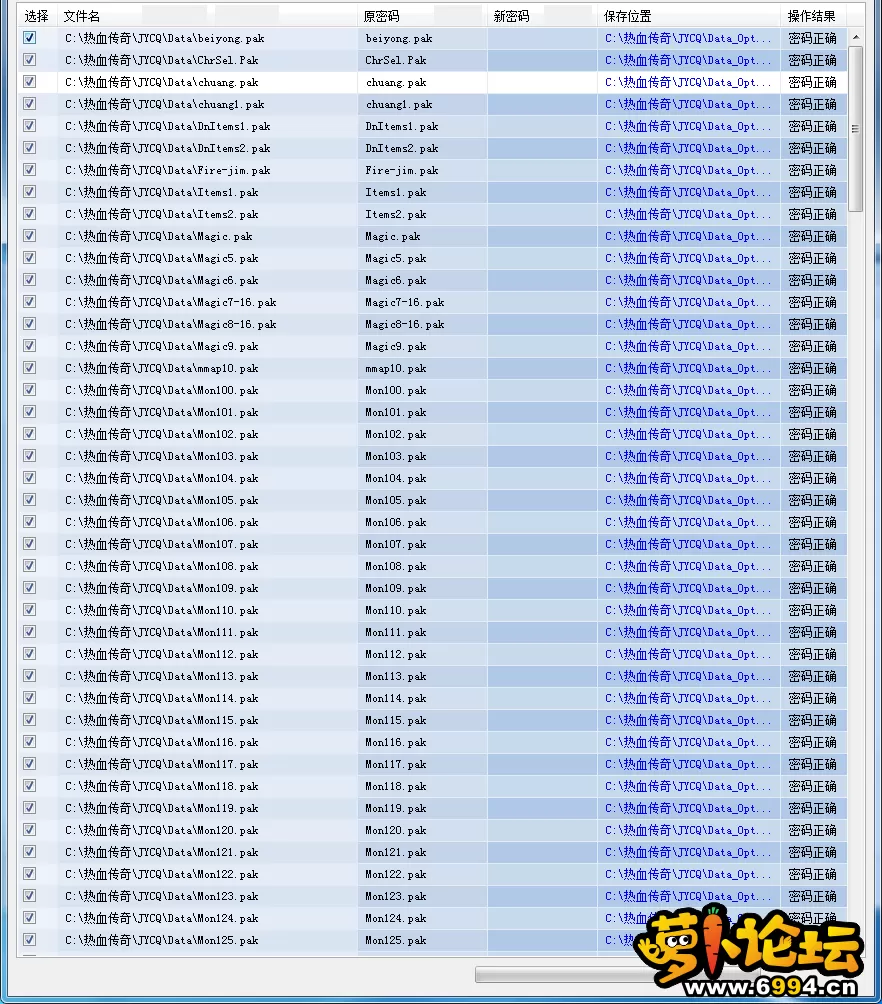This screenshot has height=1004, width=882.
Task: Select file path ending Mon104.pak
Action: tap(161, 478)
